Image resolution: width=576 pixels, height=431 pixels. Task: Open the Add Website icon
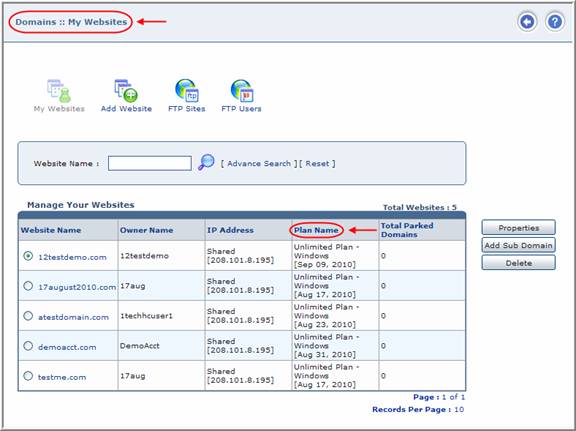click(x=126, y=91)
